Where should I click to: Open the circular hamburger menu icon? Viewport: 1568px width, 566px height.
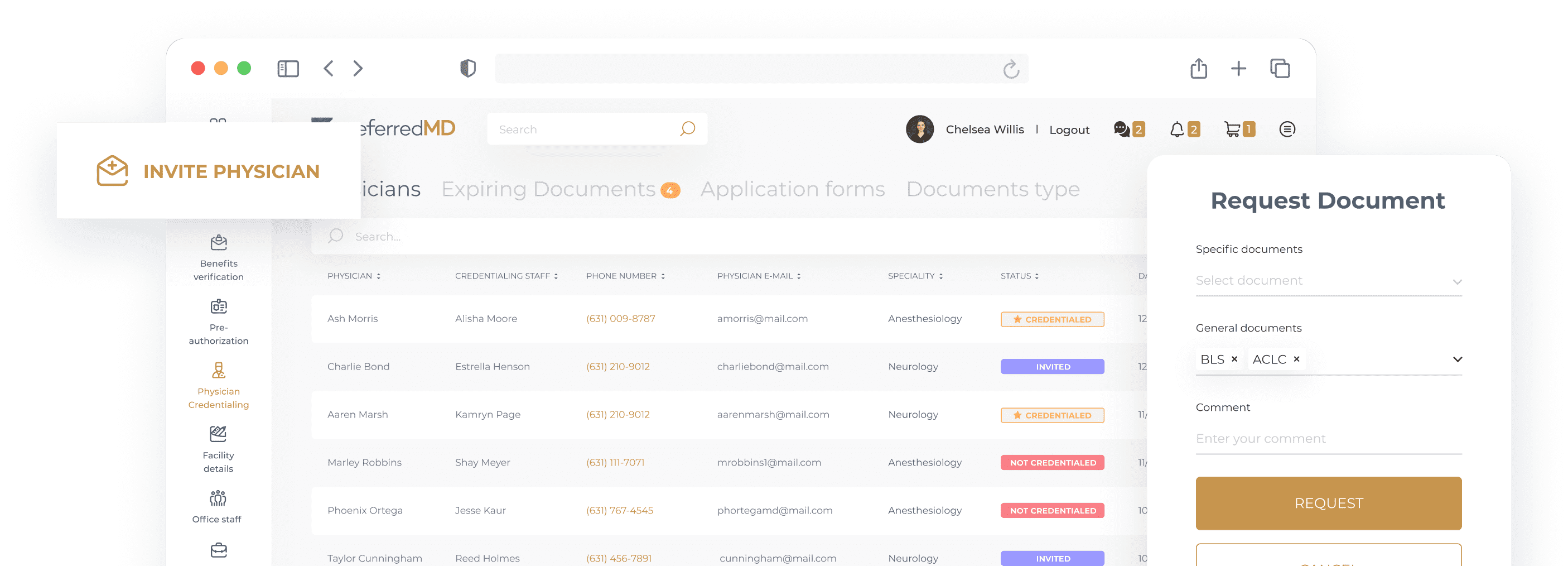pos(1287,129)
